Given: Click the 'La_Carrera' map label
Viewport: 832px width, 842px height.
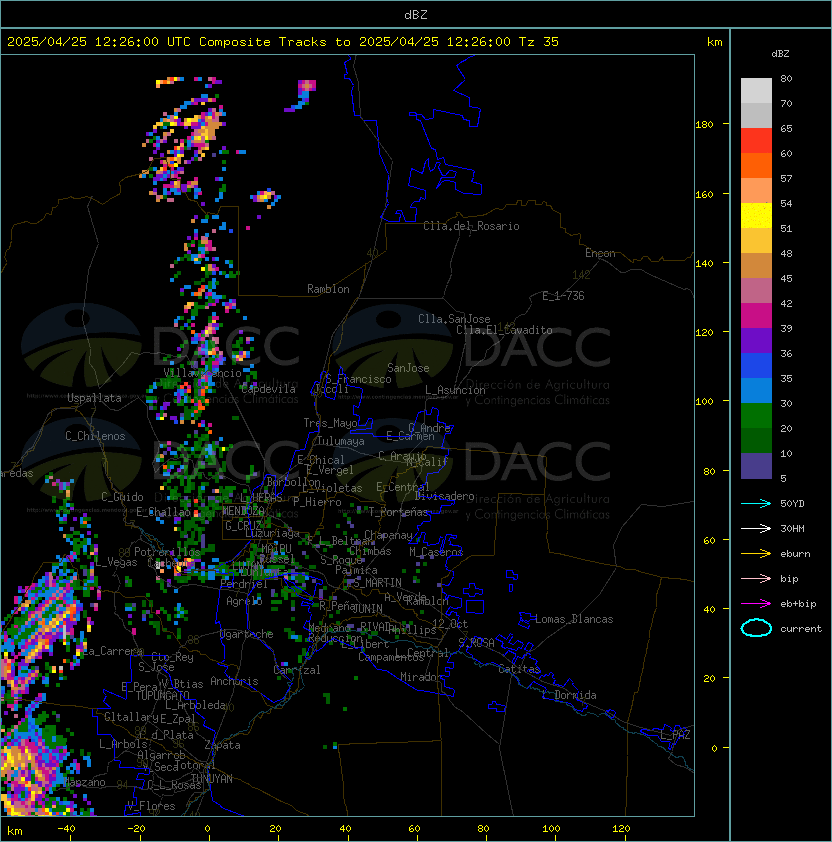Looking at the screenshot, I should (111, 651).
